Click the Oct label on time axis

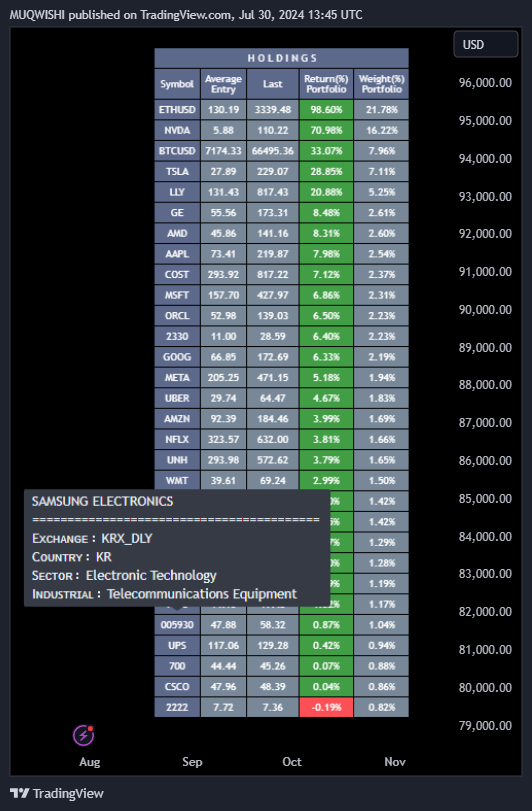point(292,761)
